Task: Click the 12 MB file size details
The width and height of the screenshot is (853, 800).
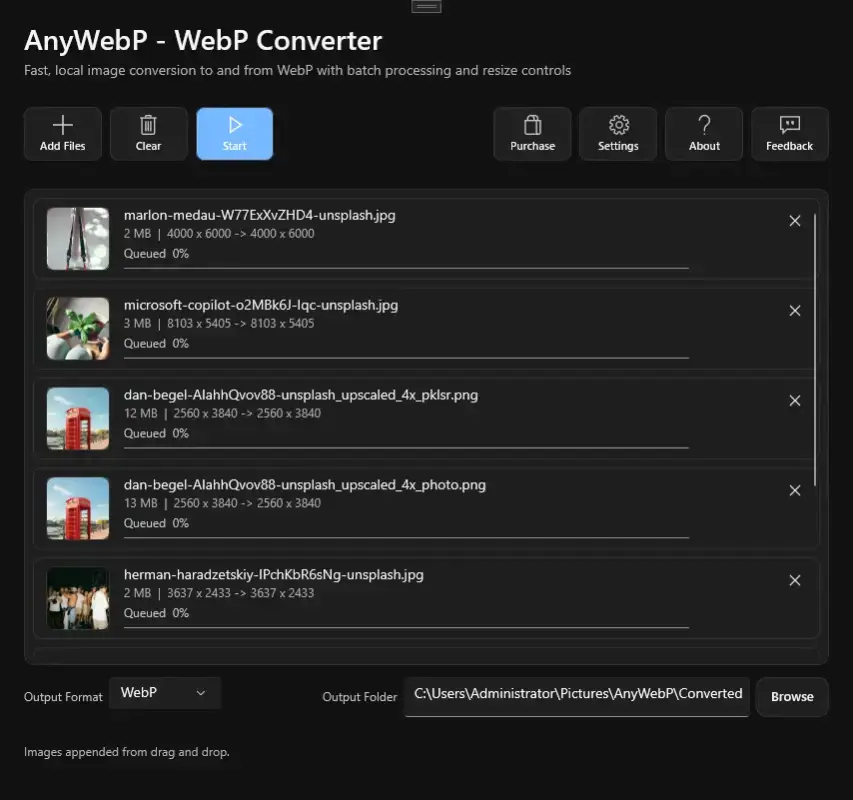Action: [x=222, y=413]
